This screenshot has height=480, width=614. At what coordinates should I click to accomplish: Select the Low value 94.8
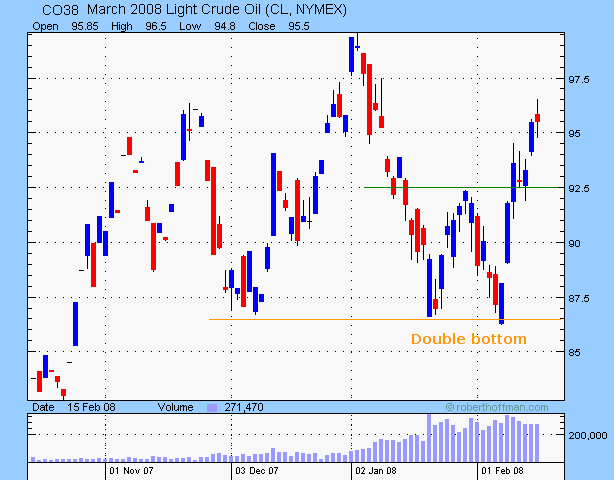pos(225,26)
